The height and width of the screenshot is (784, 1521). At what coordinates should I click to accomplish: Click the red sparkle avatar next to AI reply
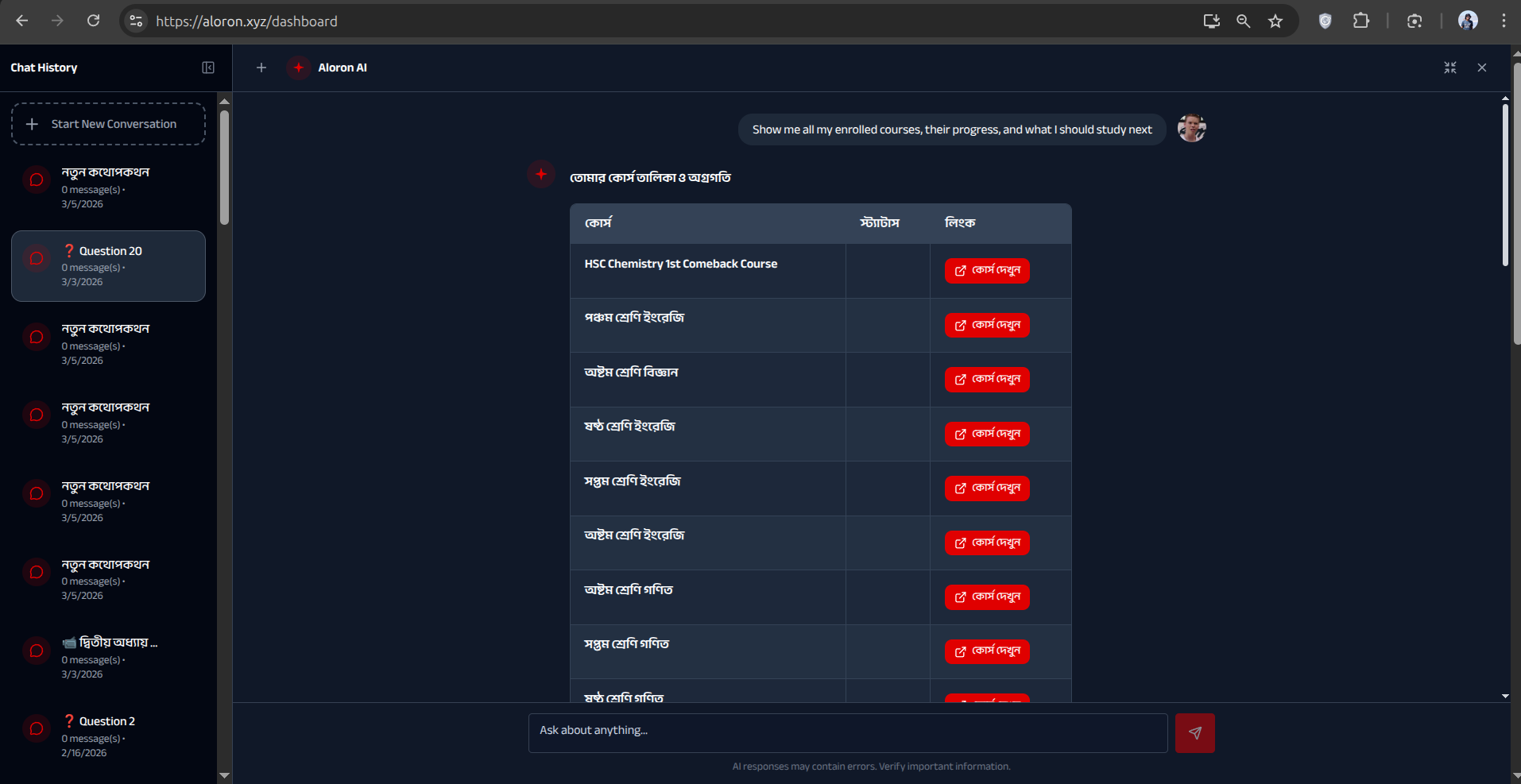(x=541, y=174)
